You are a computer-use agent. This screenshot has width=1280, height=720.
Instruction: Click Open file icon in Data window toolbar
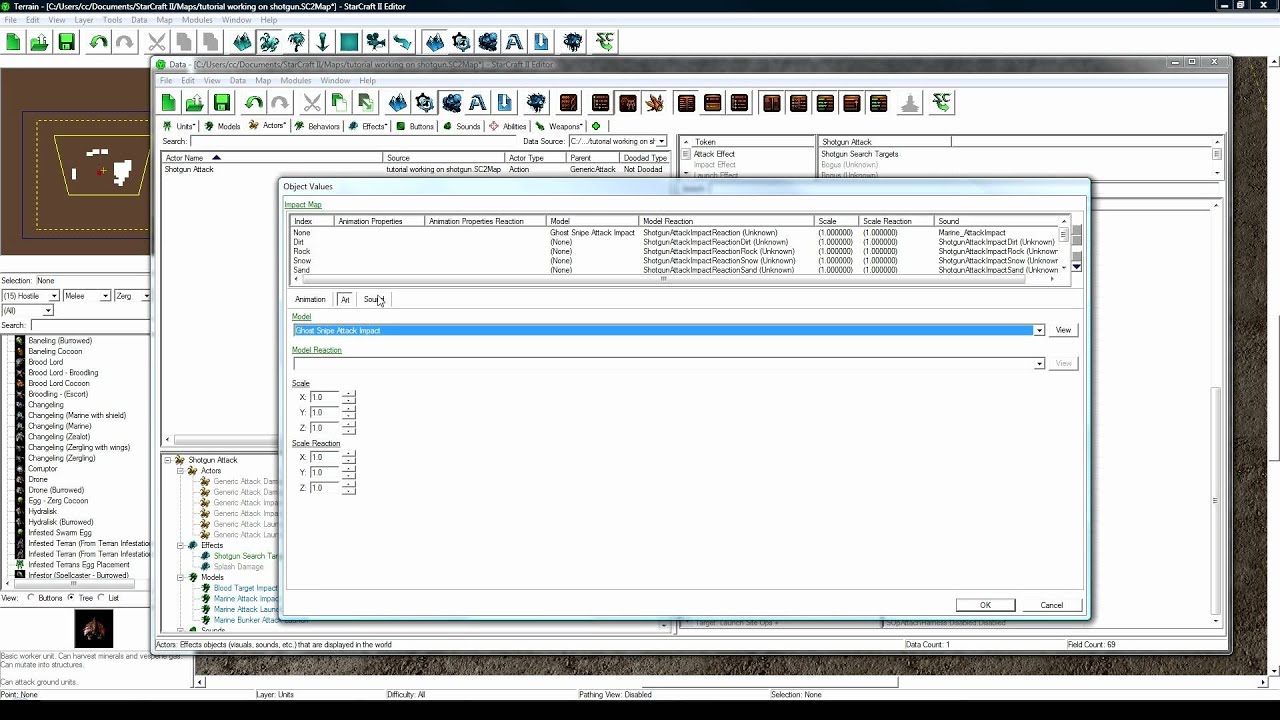tap(195, 102)
